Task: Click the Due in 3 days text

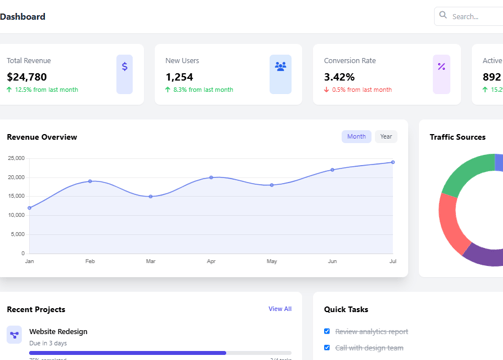Action: tap(48, 343)
